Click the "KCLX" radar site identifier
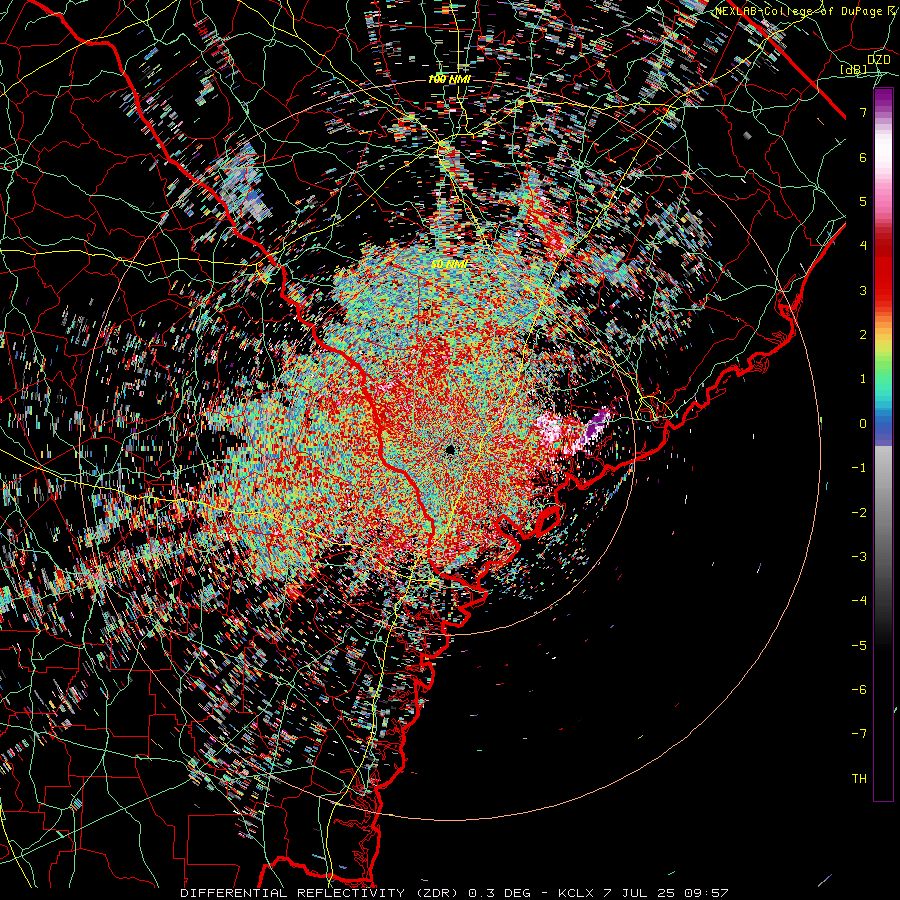 [x=577, y=893]
